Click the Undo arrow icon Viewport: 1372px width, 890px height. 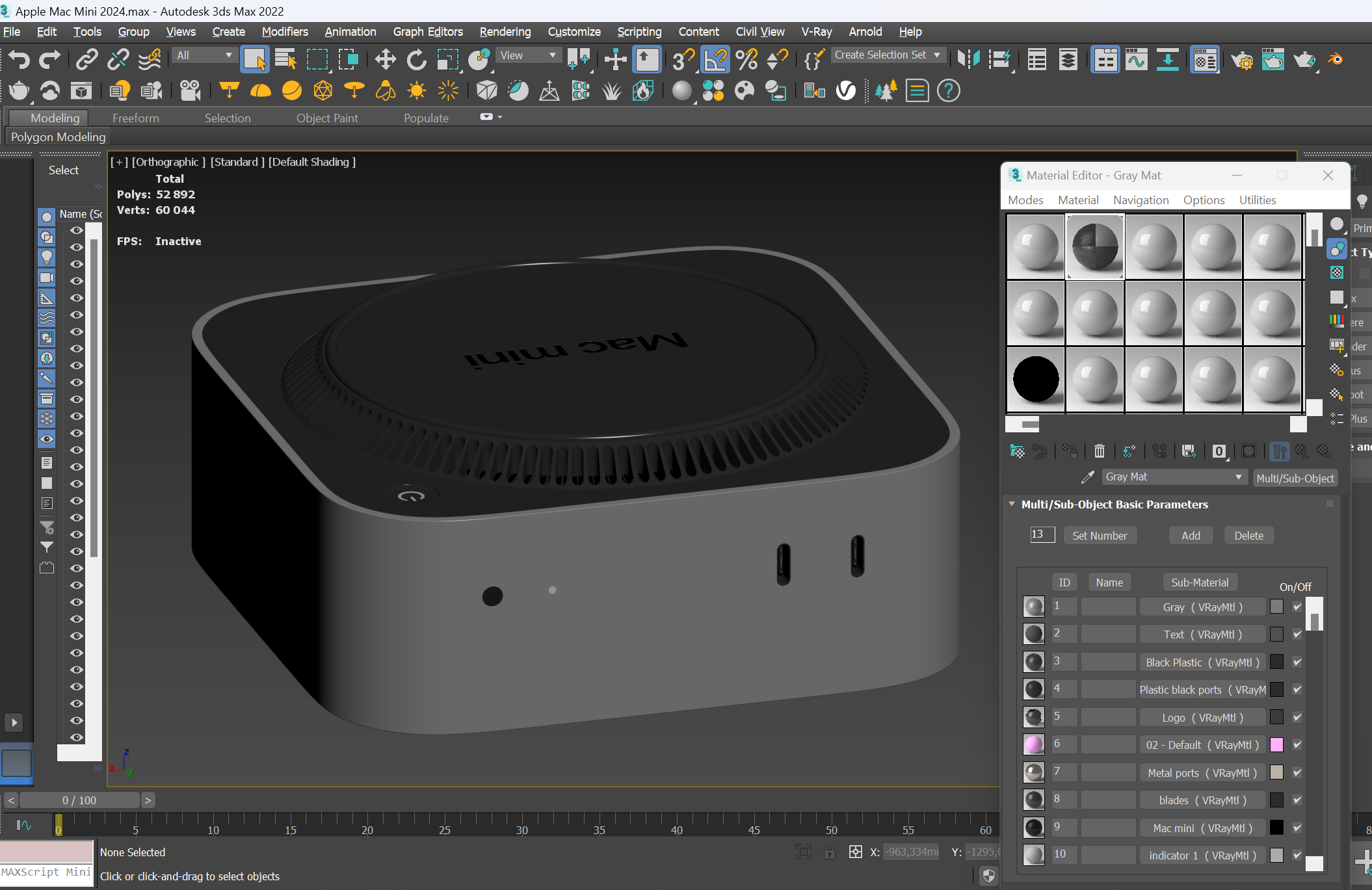coord(19,60)
